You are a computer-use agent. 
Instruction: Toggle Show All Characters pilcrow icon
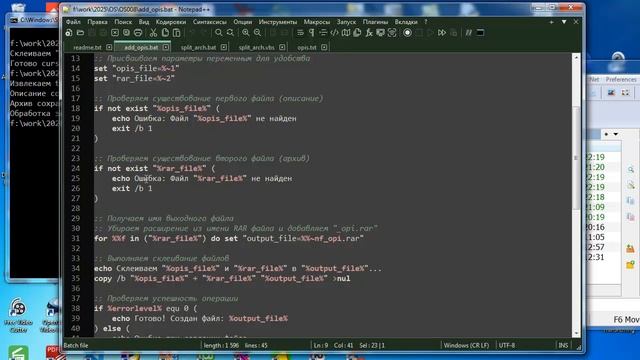coord(311,33)
